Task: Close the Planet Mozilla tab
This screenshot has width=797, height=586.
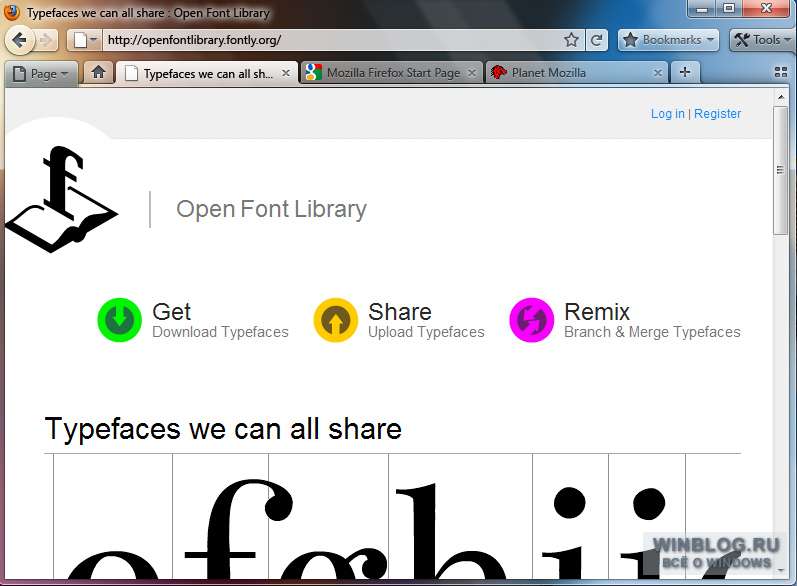Action: pos(658,73)
